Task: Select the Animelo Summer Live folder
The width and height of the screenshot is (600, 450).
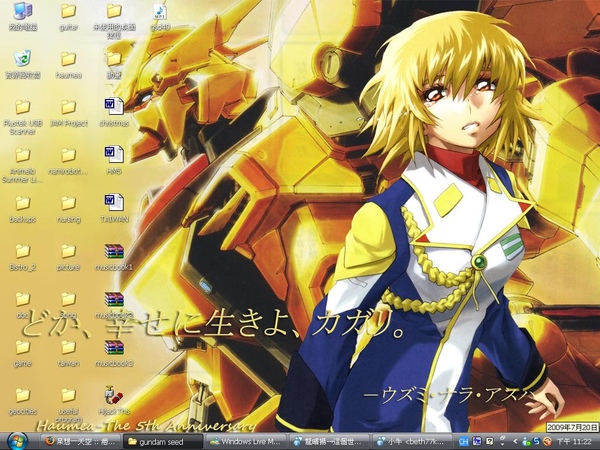Action: click(23, 165)
